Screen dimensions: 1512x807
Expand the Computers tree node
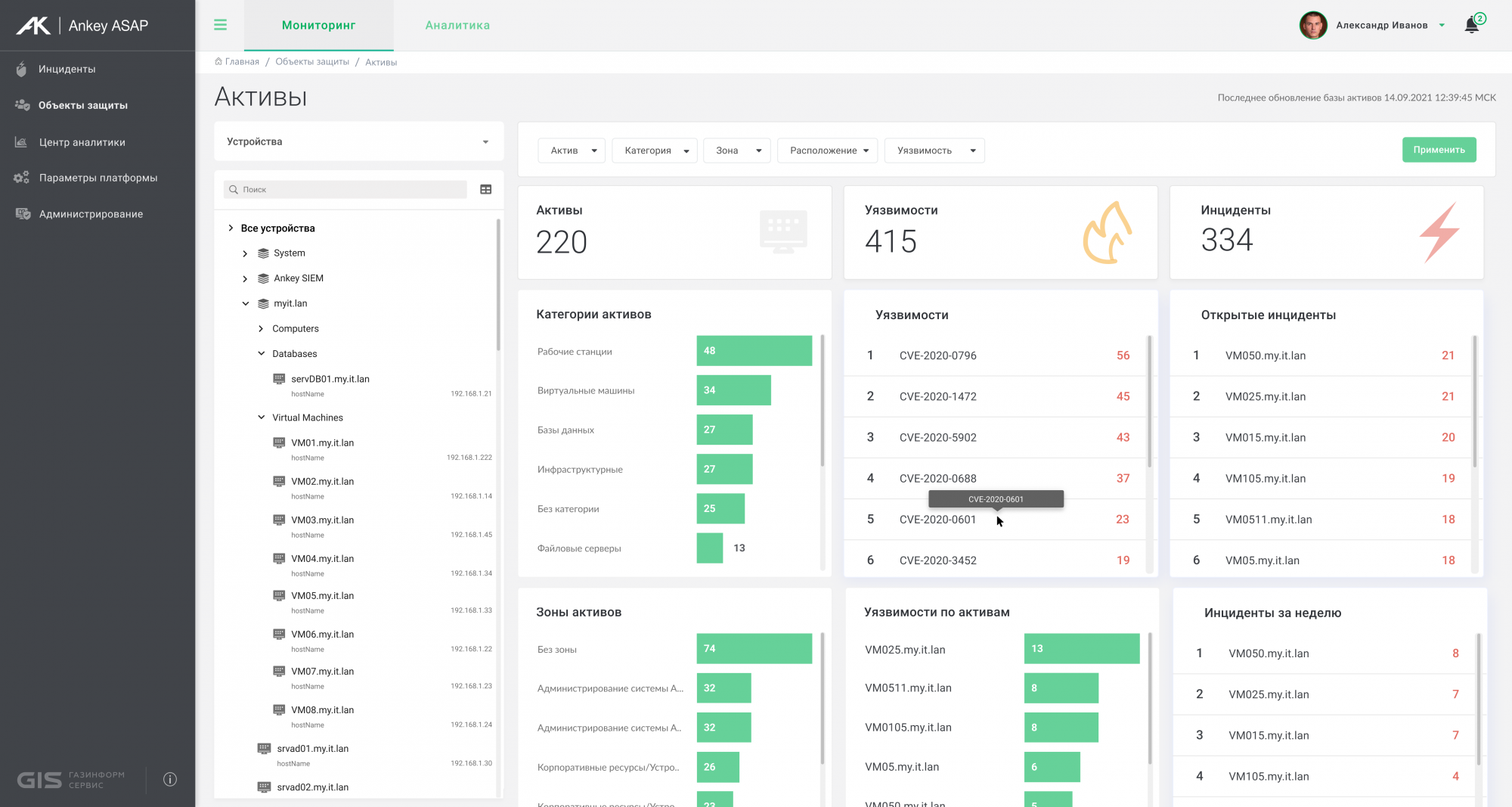261,328
